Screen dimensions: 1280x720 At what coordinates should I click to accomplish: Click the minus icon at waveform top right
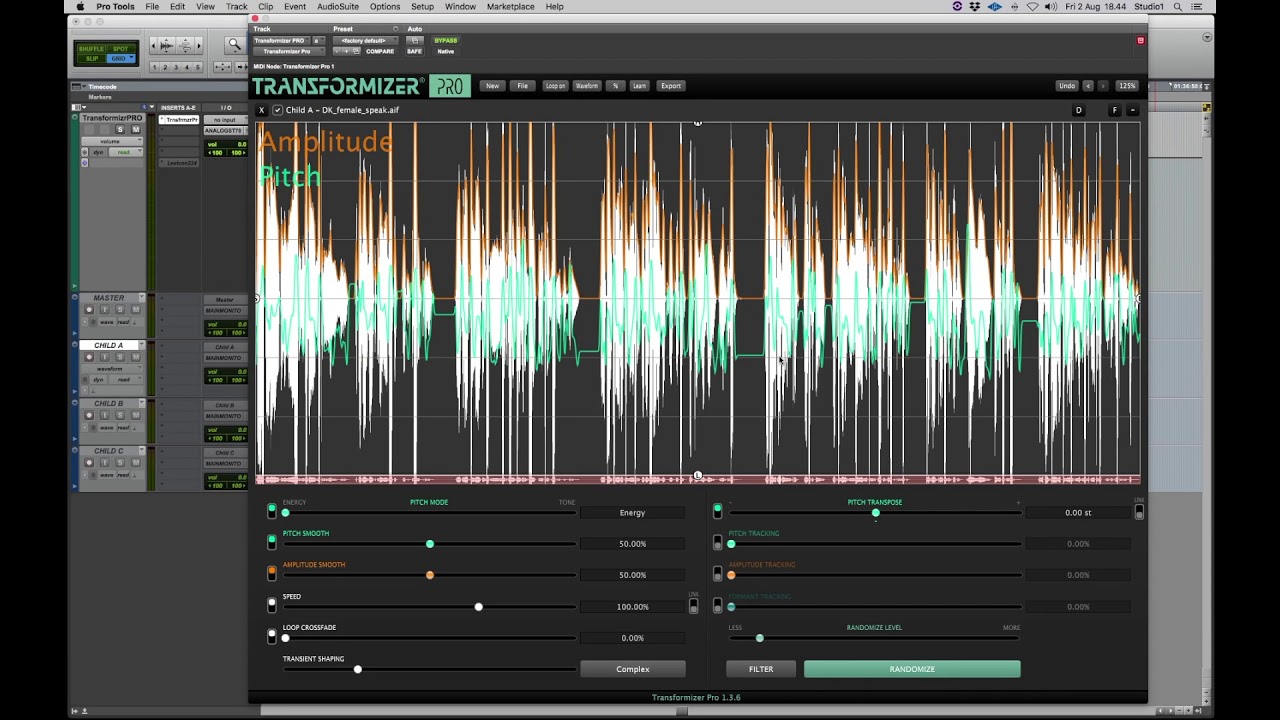1133,110
